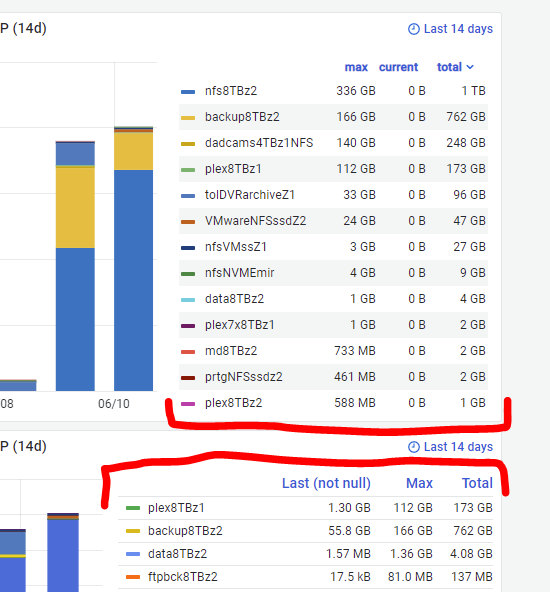Sort lower legend by Total column
550x592 pixels.
477,483
